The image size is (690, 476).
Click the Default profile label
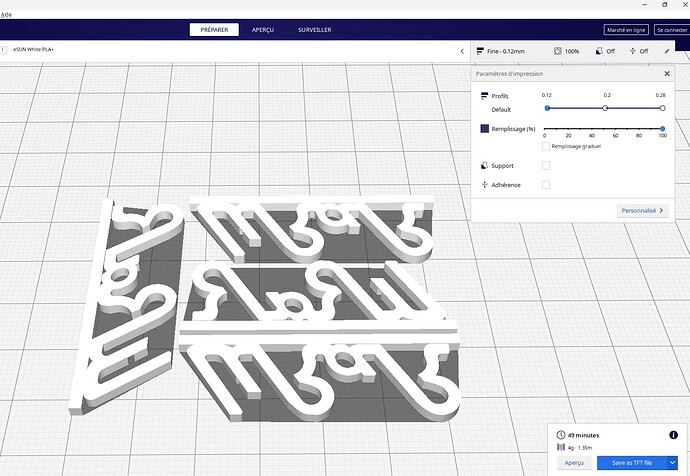coord(501,110)
